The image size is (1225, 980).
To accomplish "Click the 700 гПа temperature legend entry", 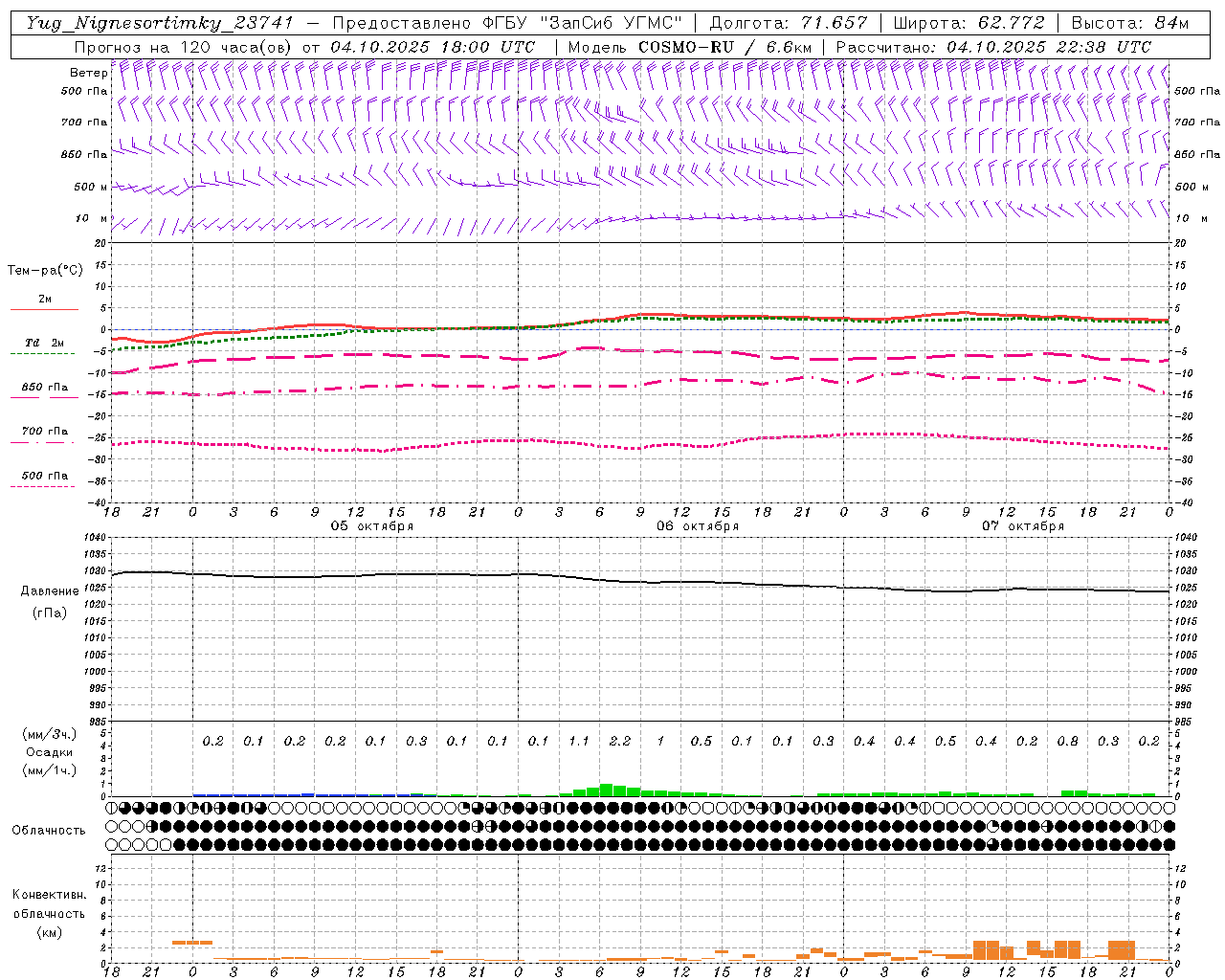I will 45,432.
